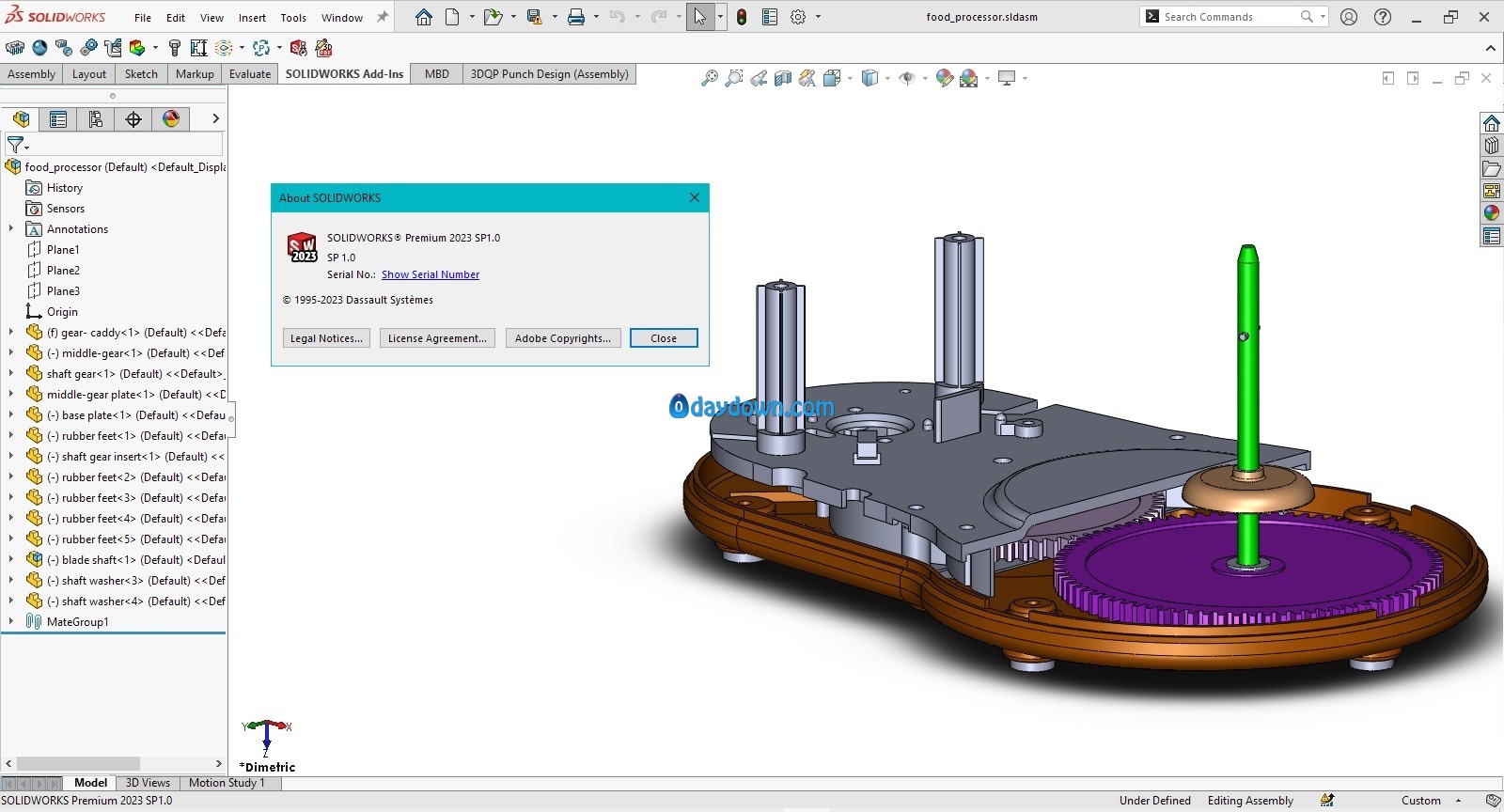The height and width of the screenshot is (812, 1504).
Task: Open a file with the Open icon
Action: tap(493, 17)
